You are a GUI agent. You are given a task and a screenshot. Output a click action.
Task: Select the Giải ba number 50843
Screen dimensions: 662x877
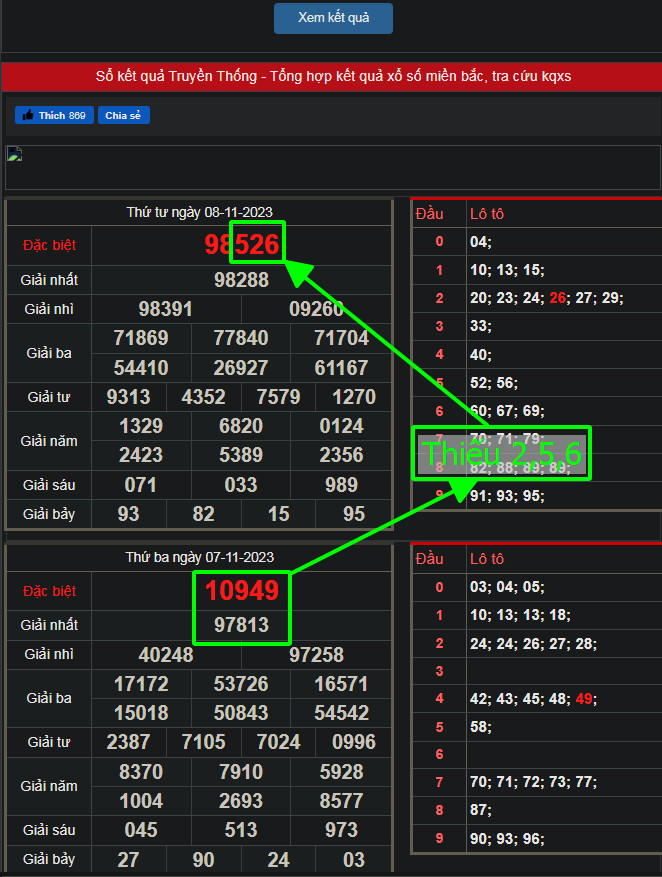point(241,713)
